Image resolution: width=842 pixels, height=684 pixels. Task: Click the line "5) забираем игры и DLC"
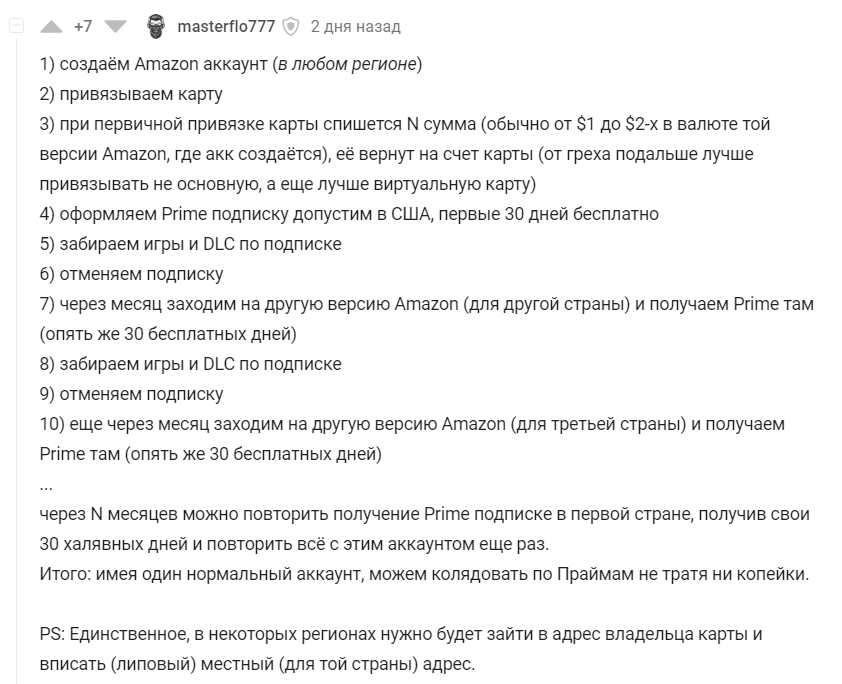[x=191, y=244]
